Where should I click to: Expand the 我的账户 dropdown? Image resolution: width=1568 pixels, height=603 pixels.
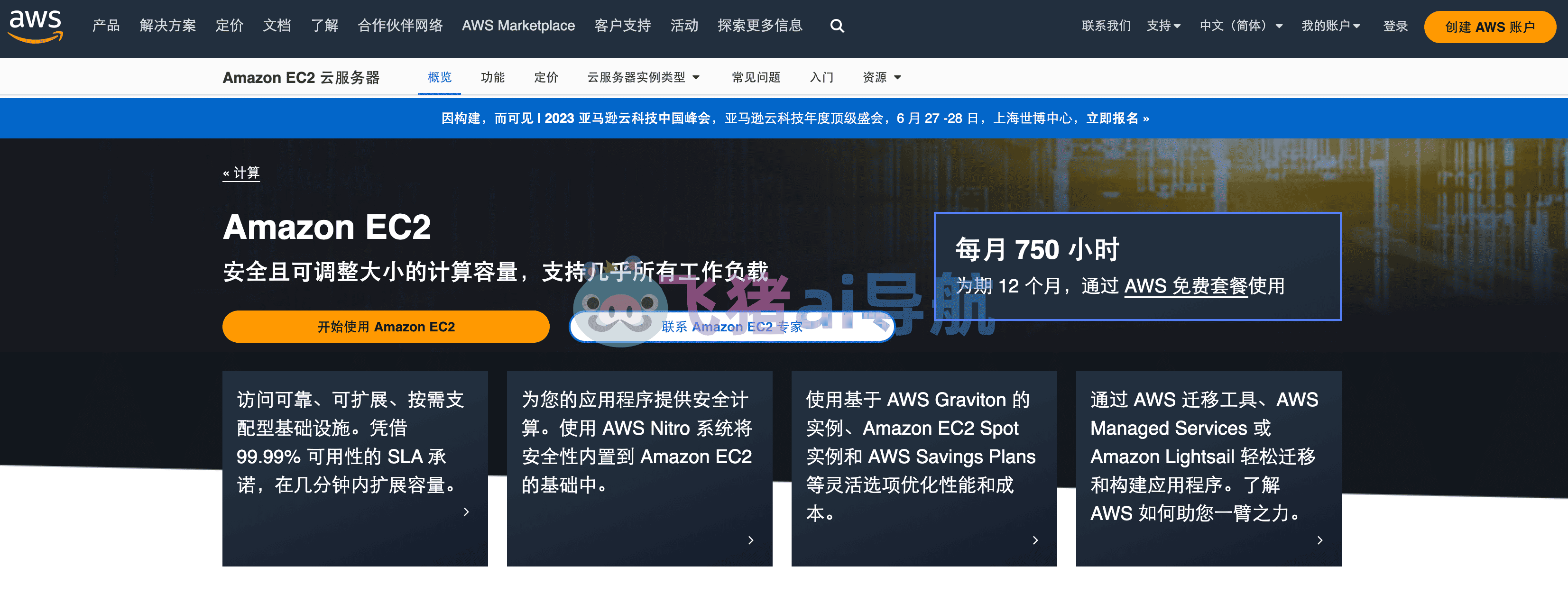(1330, 26)
